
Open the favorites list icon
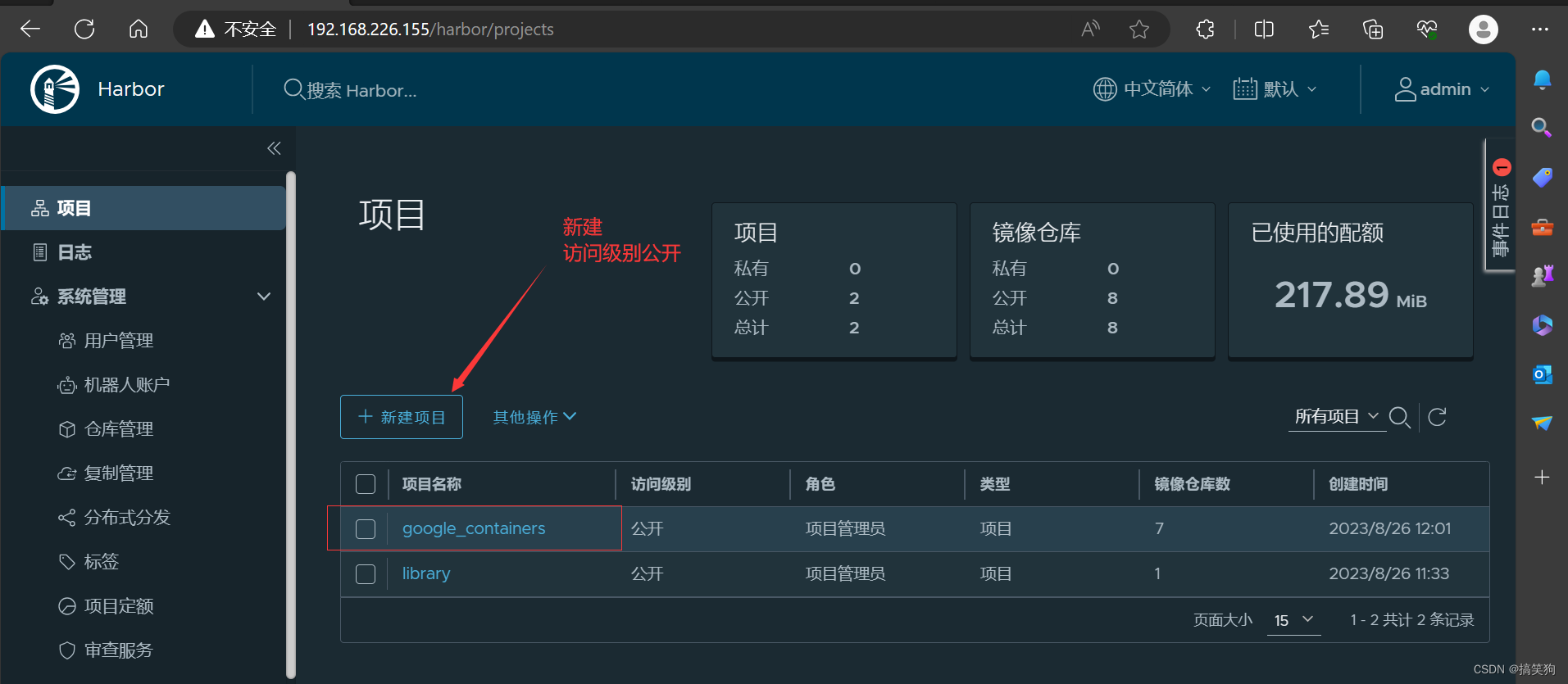click(1318, 29)
